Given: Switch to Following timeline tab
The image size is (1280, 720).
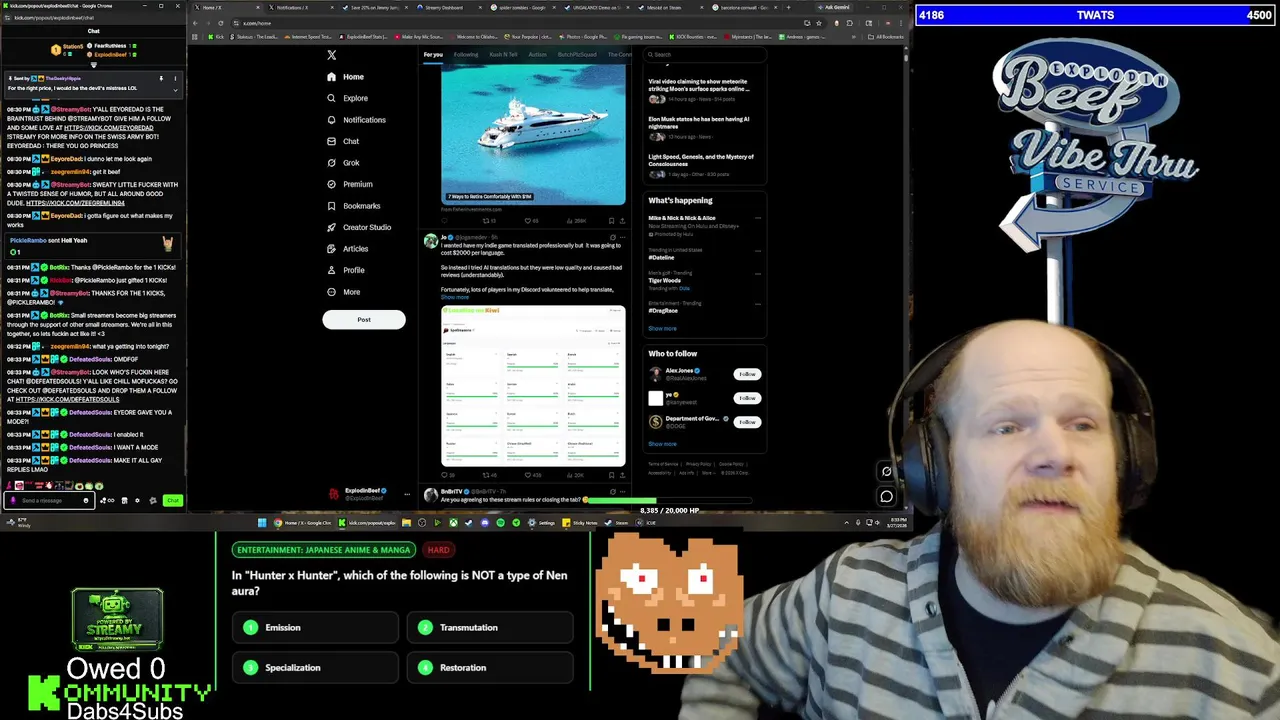Looking at the screenshot, I should [466, 54].
